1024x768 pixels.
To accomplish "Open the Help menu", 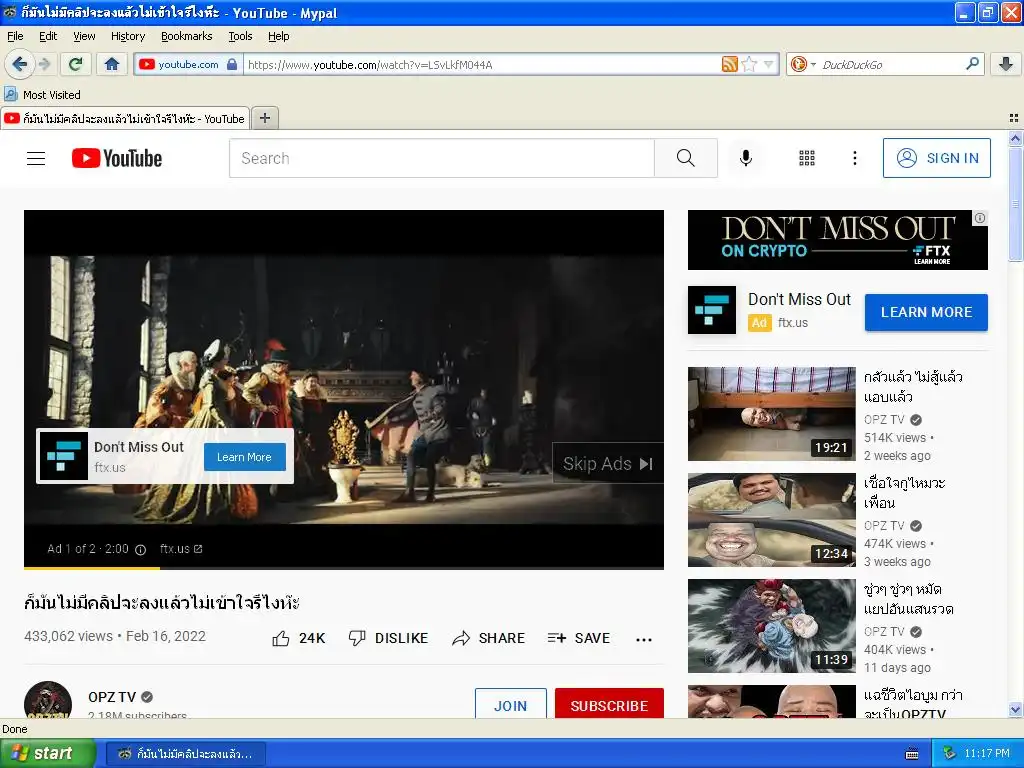I will [279, 36].
